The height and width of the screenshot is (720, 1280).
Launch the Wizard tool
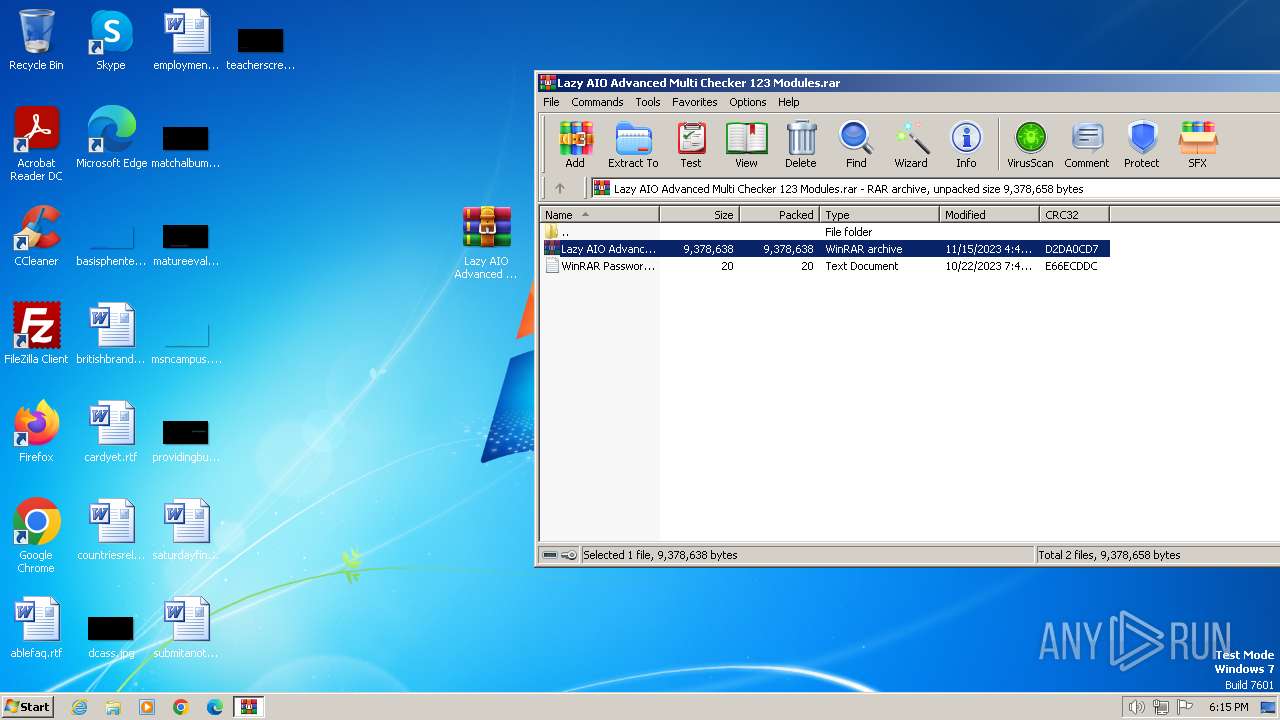(911, 145)
